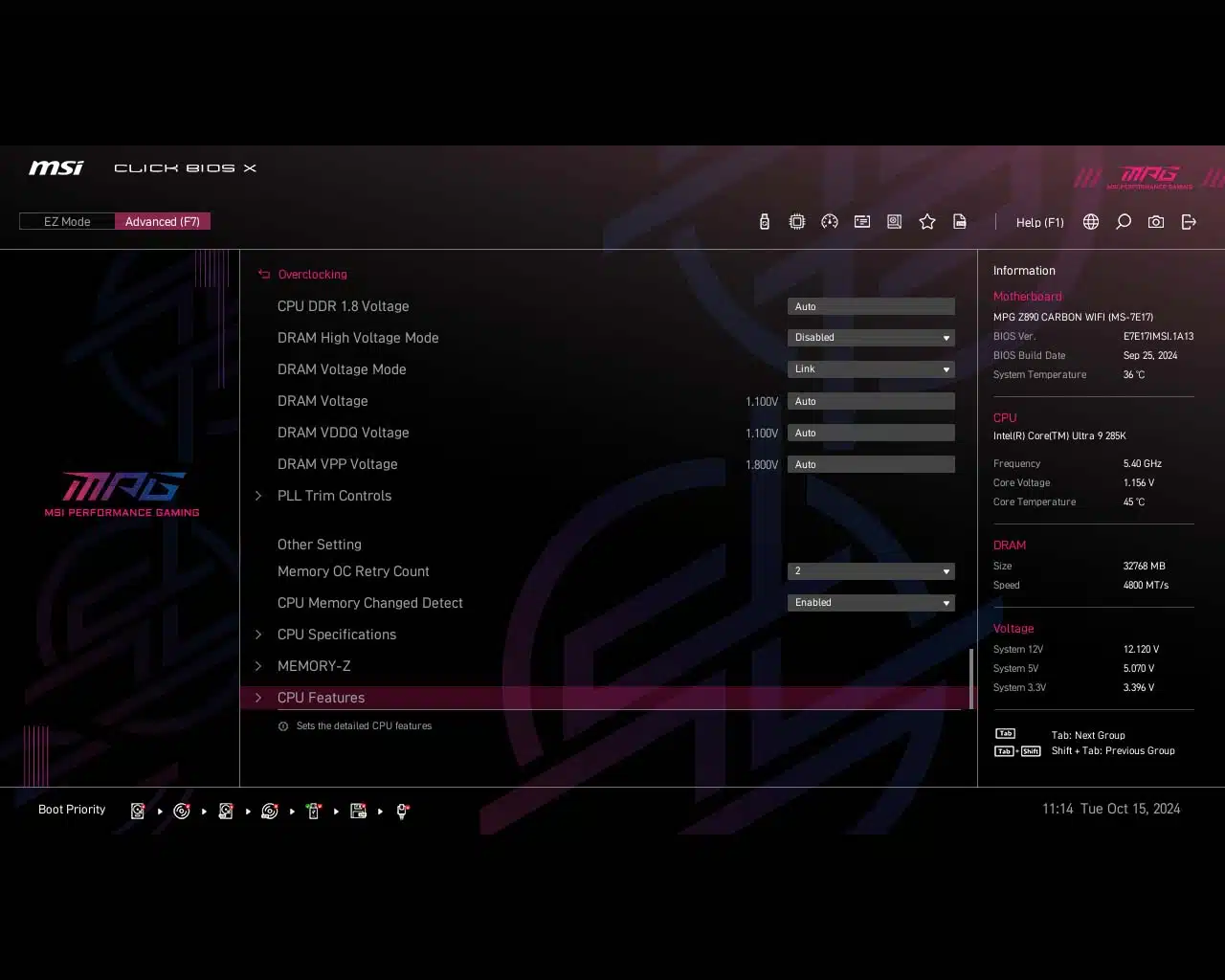Select the DRAM High Voltage Mode label

[358, 338]
